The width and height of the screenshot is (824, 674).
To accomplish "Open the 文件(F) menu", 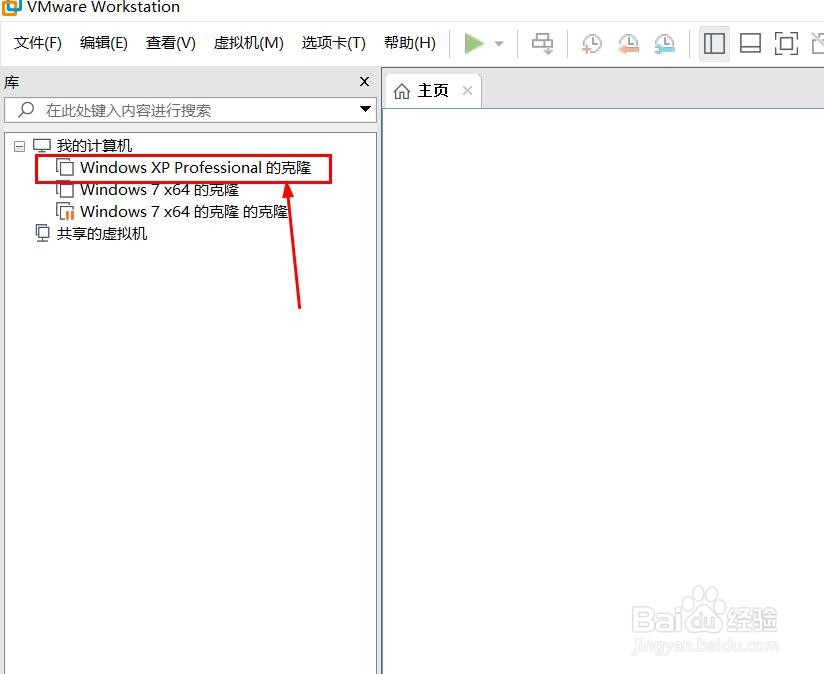I will click(x=37, y=43).
